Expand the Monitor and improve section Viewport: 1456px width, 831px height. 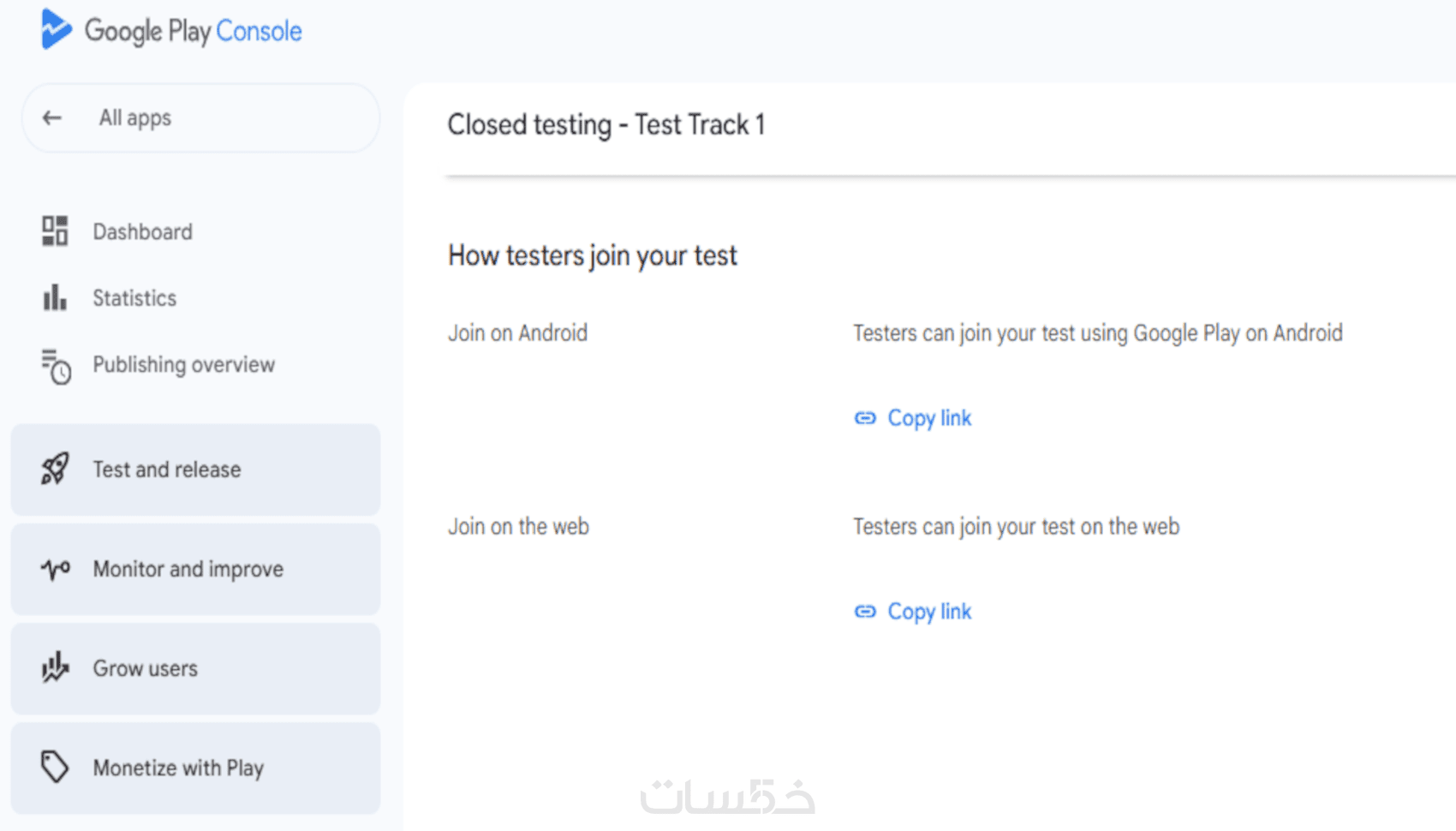pos(188,570)
